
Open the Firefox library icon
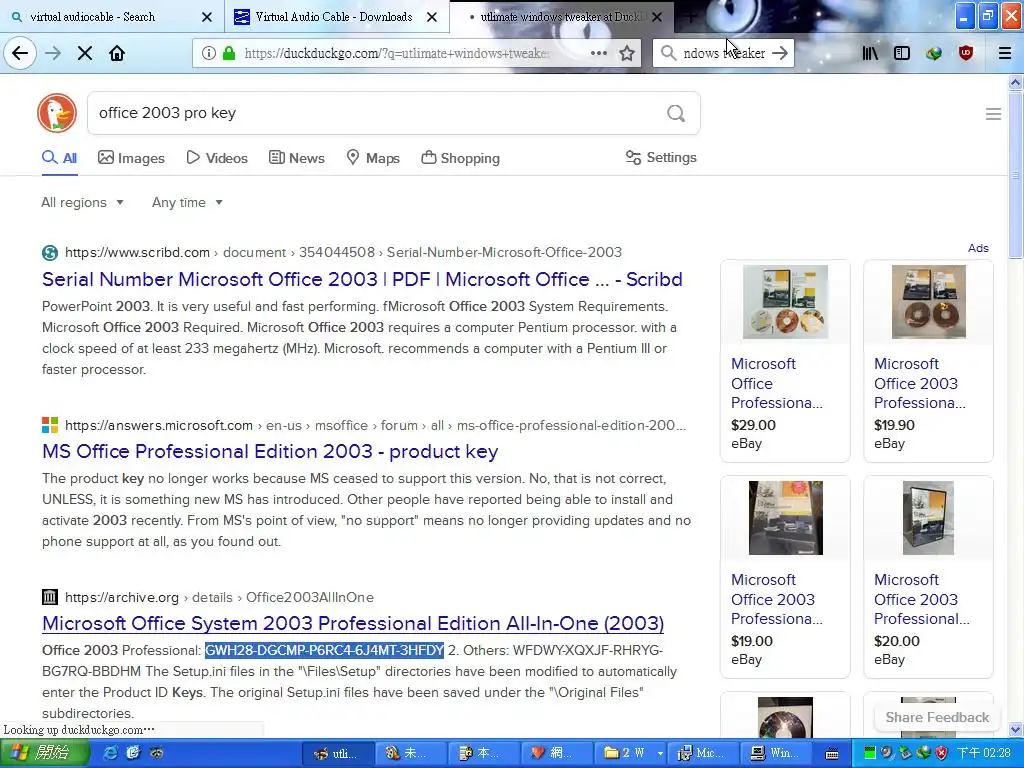point(870,53)
